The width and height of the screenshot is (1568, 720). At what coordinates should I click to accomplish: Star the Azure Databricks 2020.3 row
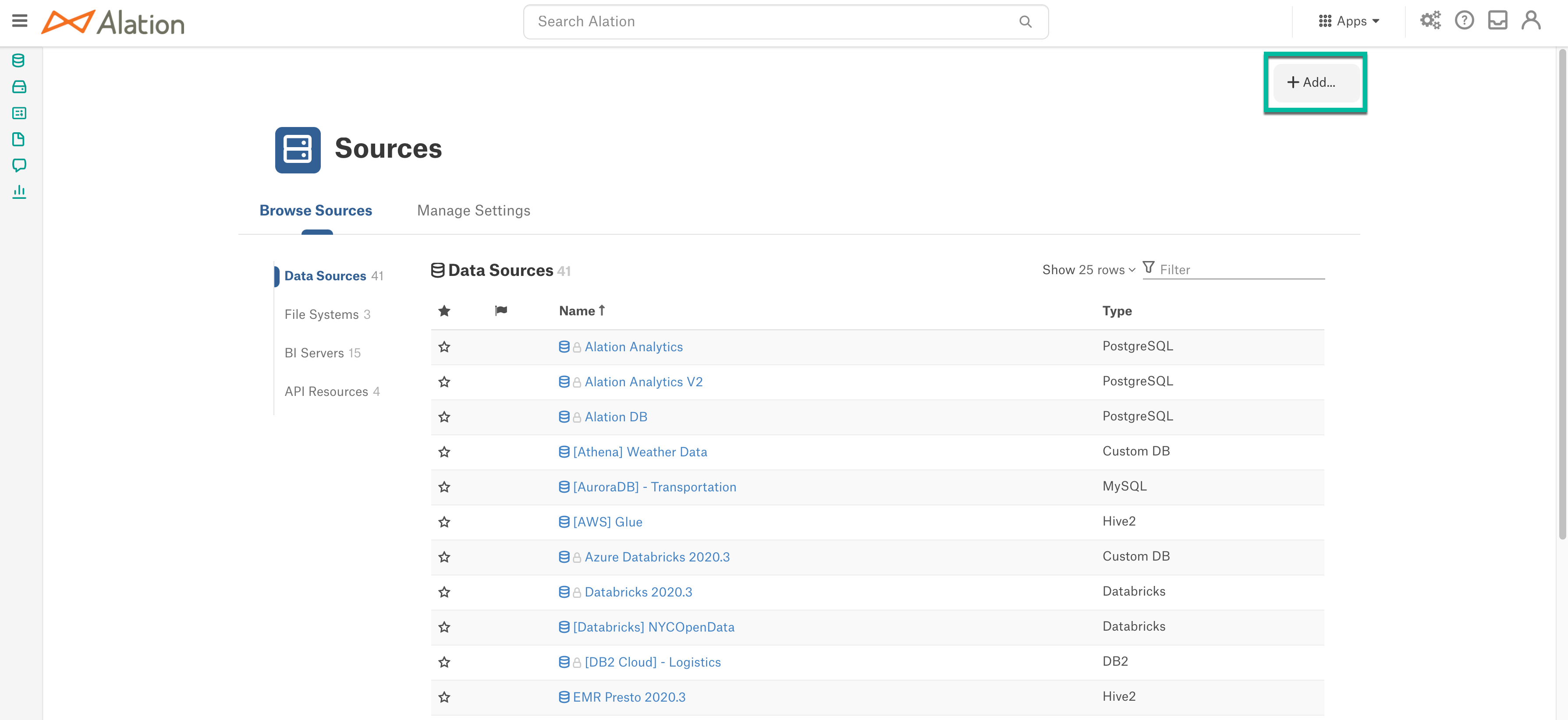coord(444,556)
